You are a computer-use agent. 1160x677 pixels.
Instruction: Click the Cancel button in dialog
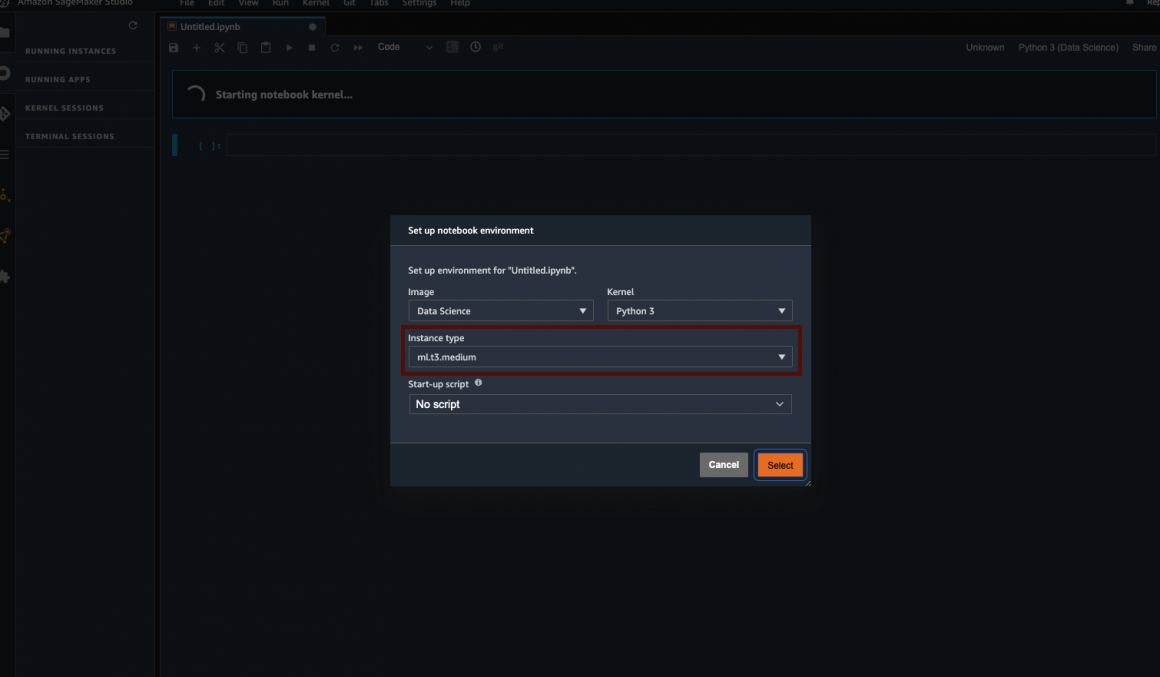[723, 465]
